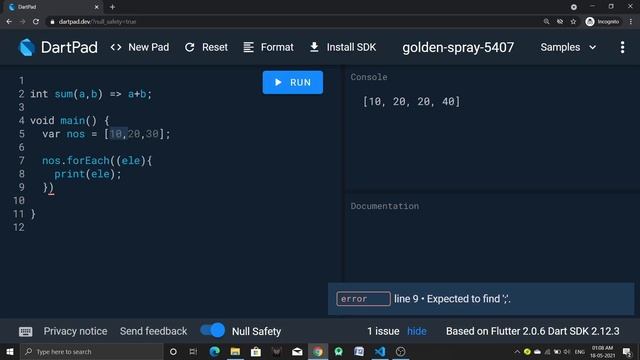This screenshot has width=640, height=360.
Task: Click the 'var nos' list declaration line
Action: point(106,134)
